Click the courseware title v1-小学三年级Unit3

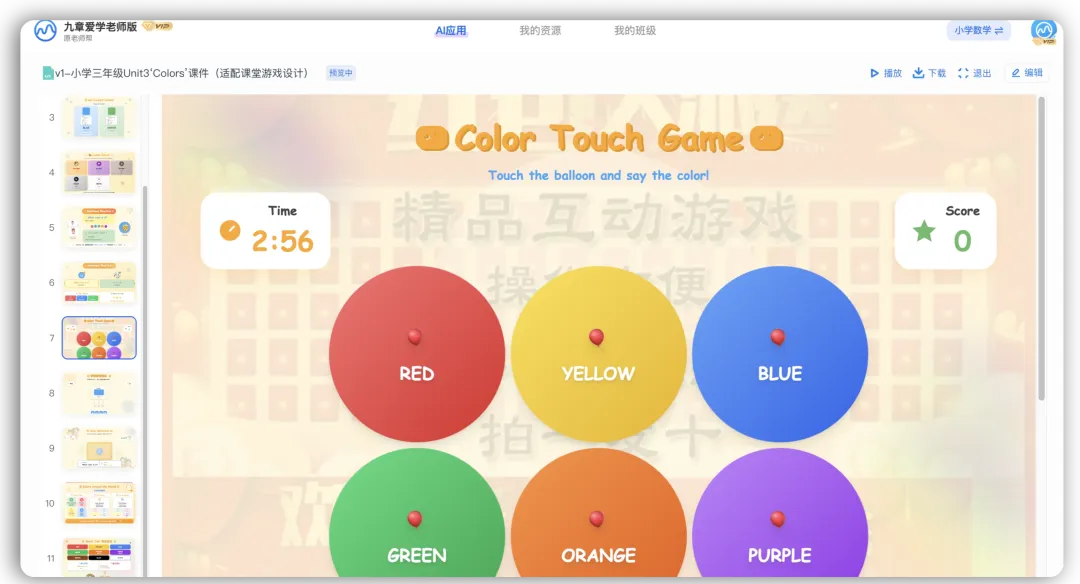coord(181,73)
